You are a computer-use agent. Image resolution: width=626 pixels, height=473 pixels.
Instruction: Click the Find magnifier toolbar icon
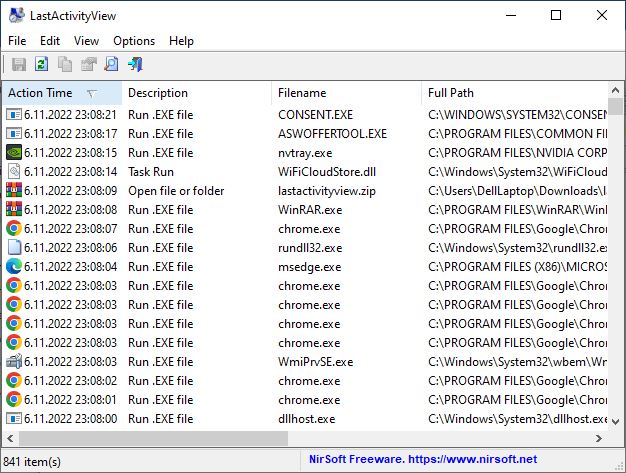click(111, 64)
